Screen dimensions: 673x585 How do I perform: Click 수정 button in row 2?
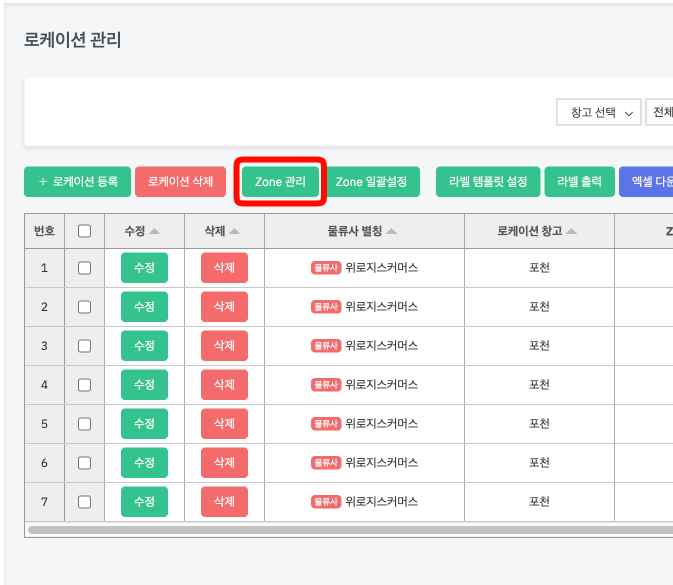coord(144,307)
